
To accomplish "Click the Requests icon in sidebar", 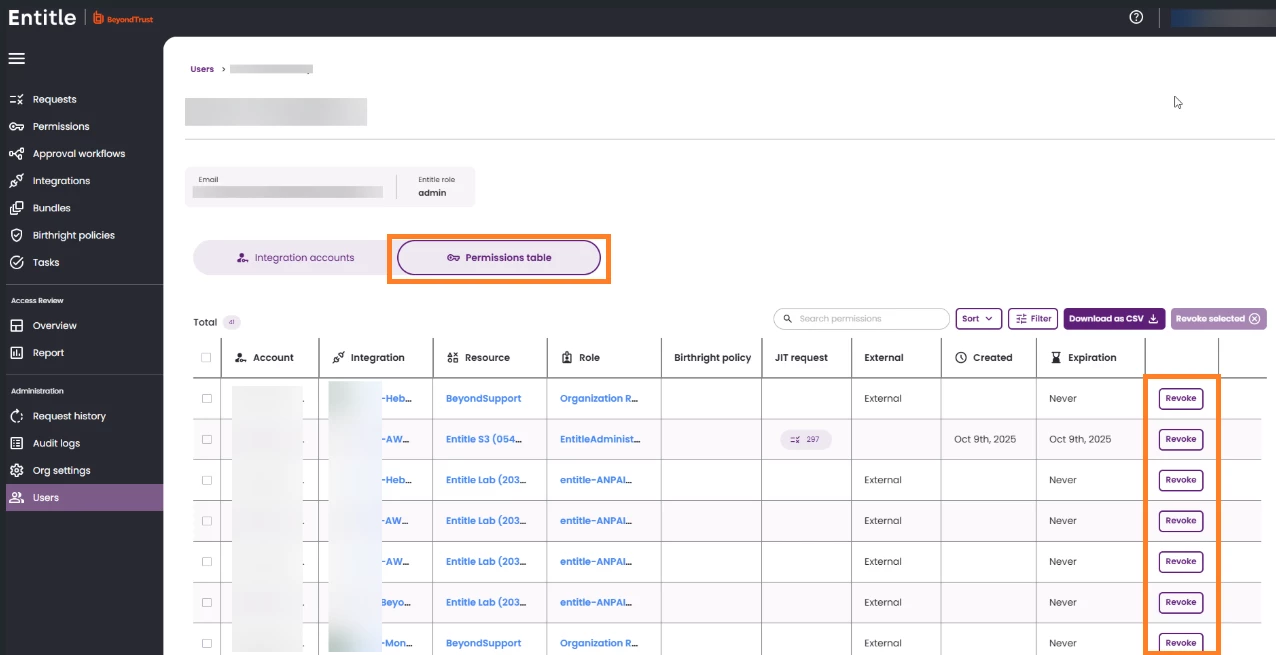I will 16,99.
